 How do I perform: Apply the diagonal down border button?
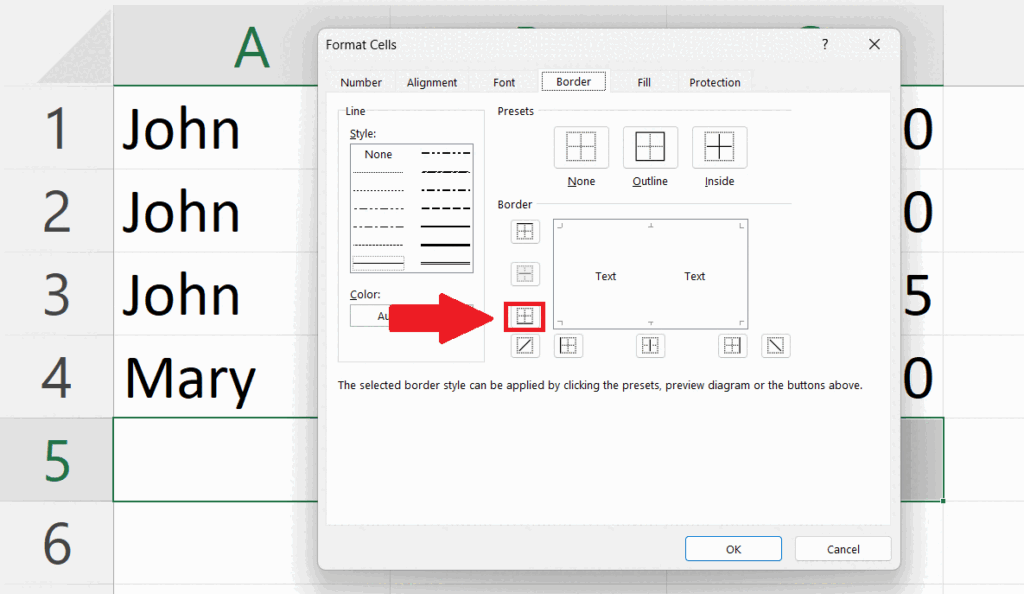[x=775, y=345]
